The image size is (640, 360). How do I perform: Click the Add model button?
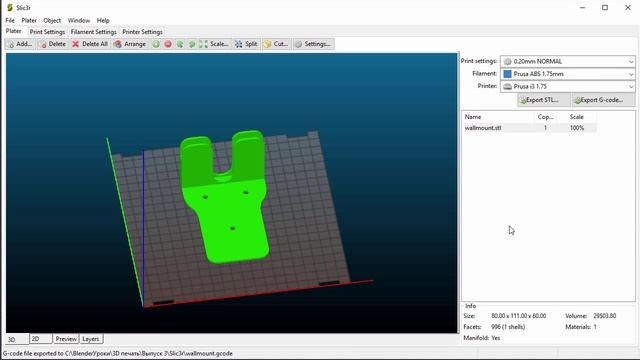click(20, 44)
